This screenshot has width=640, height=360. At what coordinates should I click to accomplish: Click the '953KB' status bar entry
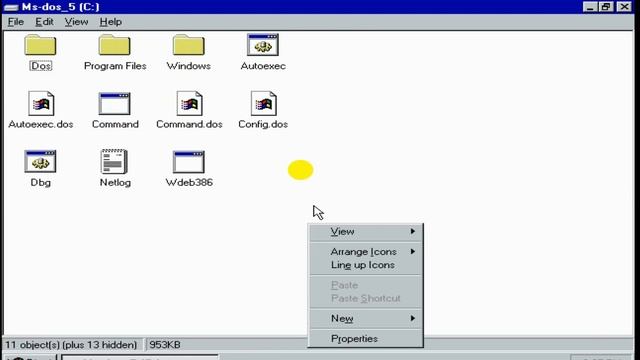click(x=165, y=345)
